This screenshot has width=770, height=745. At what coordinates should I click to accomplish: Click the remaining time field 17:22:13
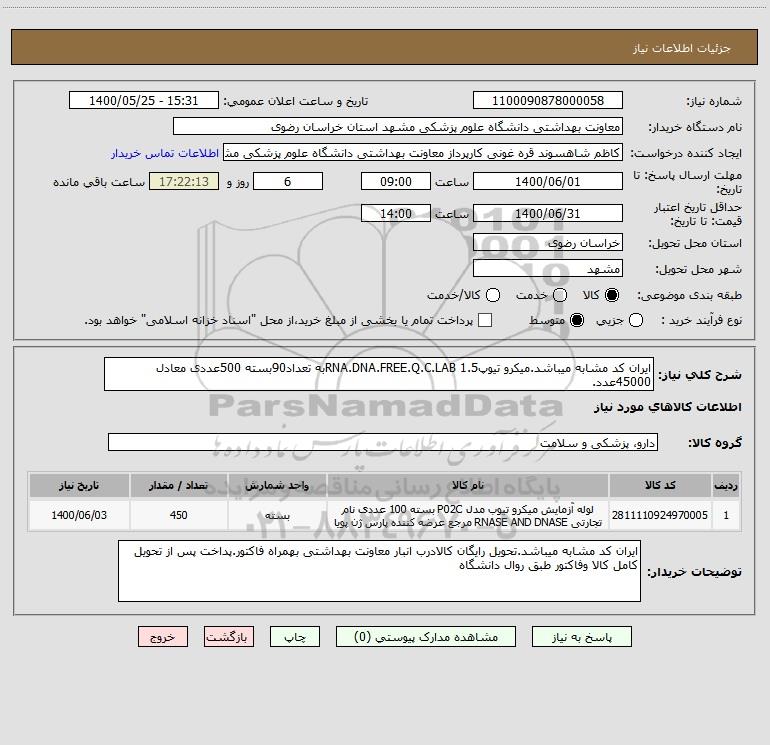click(x=184, y=182)
